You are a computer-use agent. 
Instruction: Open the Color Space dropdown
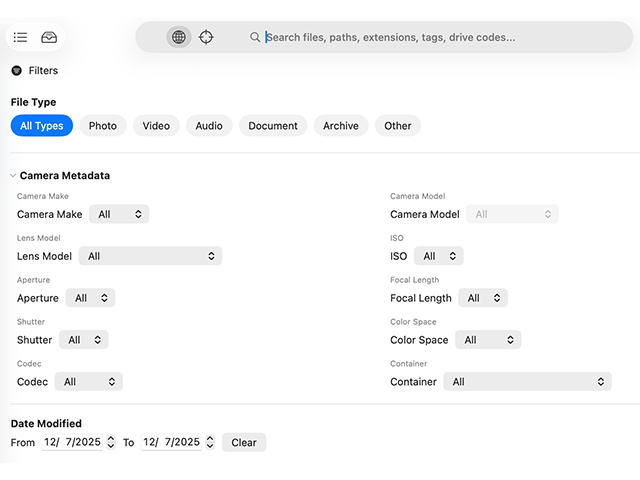point(488,340)
